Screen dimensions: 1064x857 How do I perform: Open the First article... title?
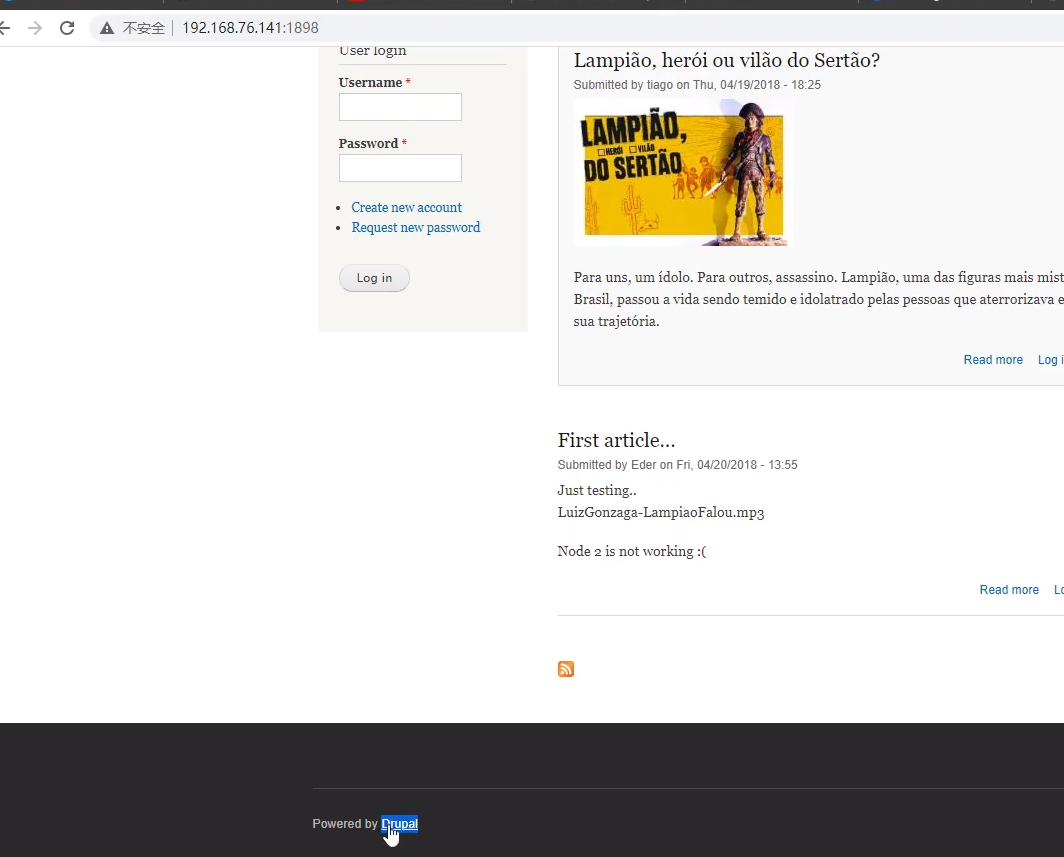point(616,440)
